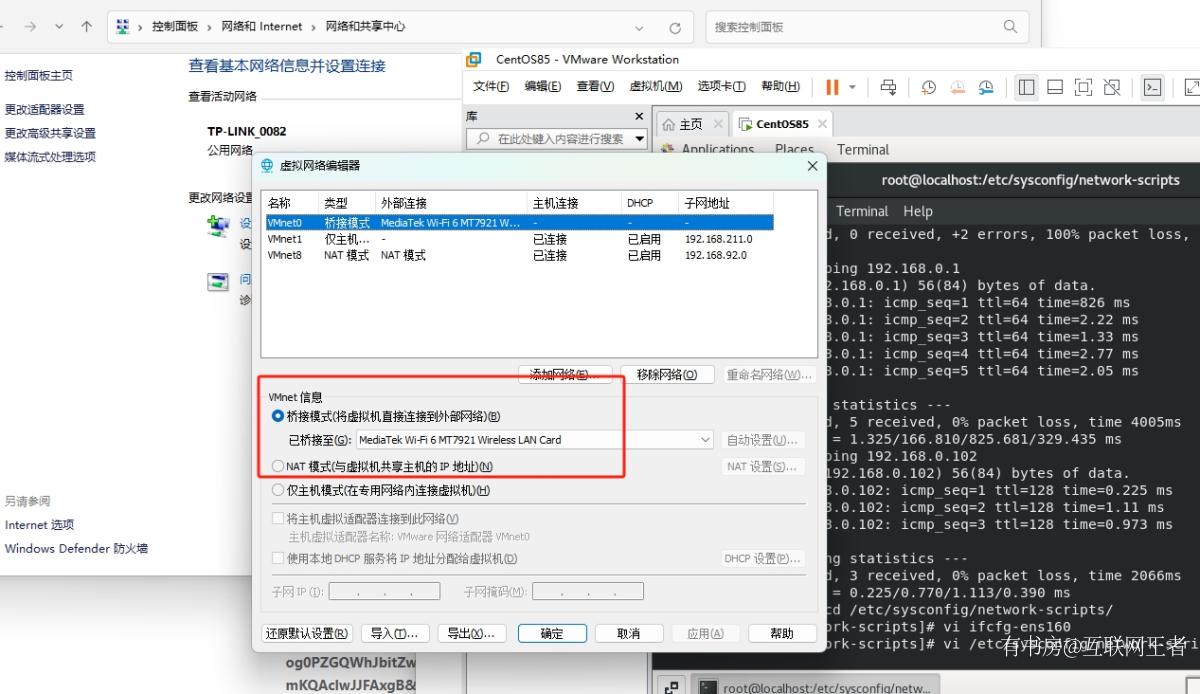The height and width of the screenshot is (694, 1200).
Task: Open the 帮助(H) menu in VMware menu bar
Action: tap(780, 87)
